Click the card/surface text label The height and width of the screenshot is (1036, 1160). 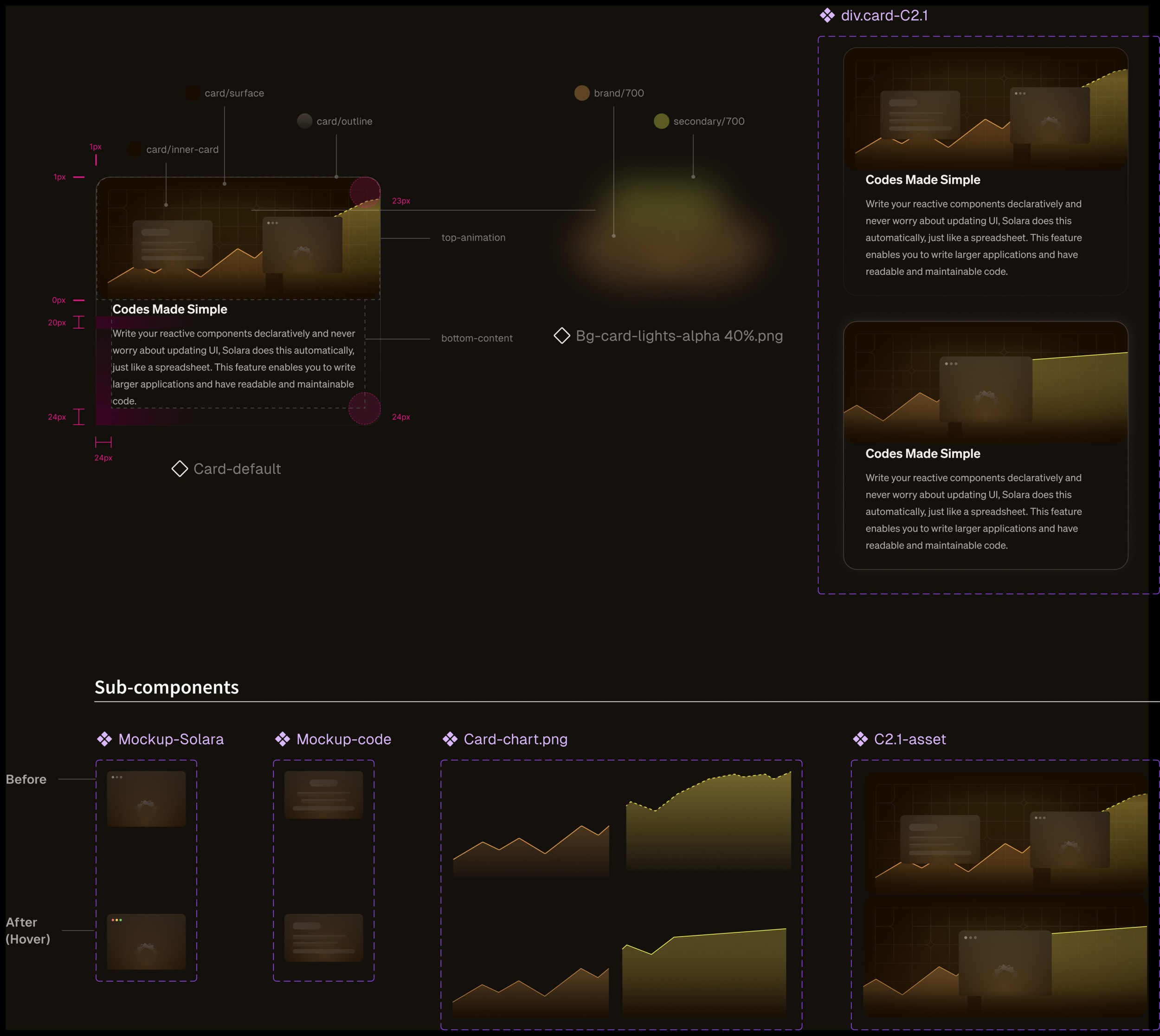(234, 93)
